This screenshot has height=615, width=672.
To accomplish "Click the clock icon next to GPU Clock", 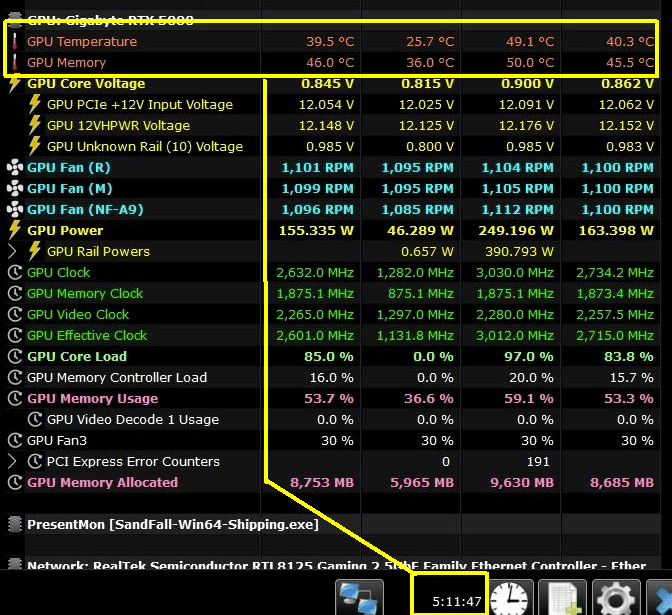I will coord(15,273).
